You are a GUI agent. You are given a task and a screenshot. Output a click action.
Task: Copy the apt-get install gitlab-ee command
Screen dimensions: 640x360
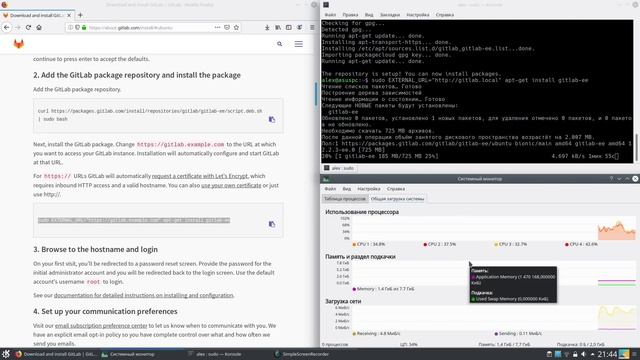tap(272, 224)
